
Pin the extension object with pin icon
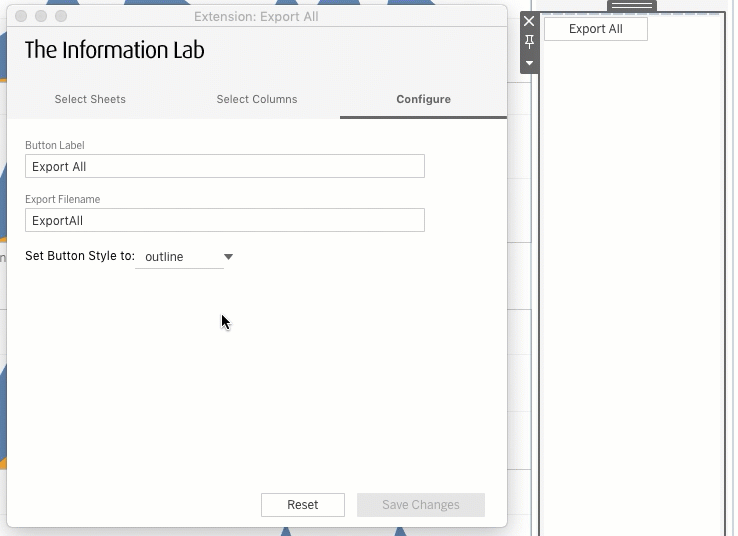[x=529, y=42]
